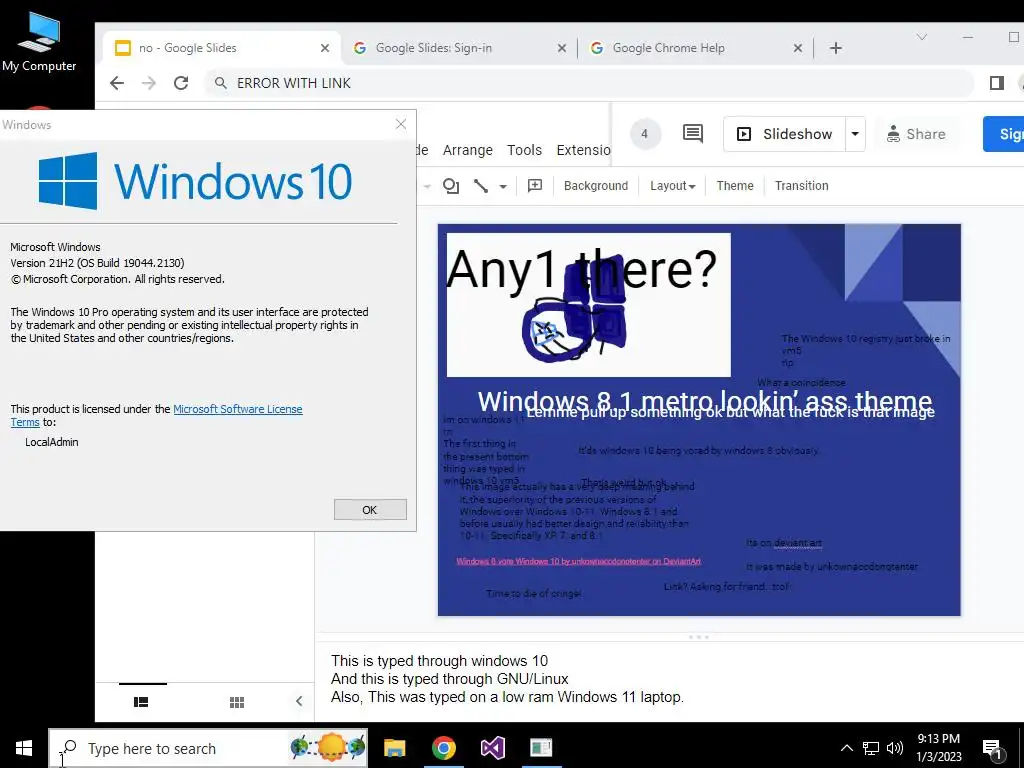Image resolution: width=1024 pixels, height=768 pixels.
Task: Click the Theme button
Action: click(x=735, y=186)
